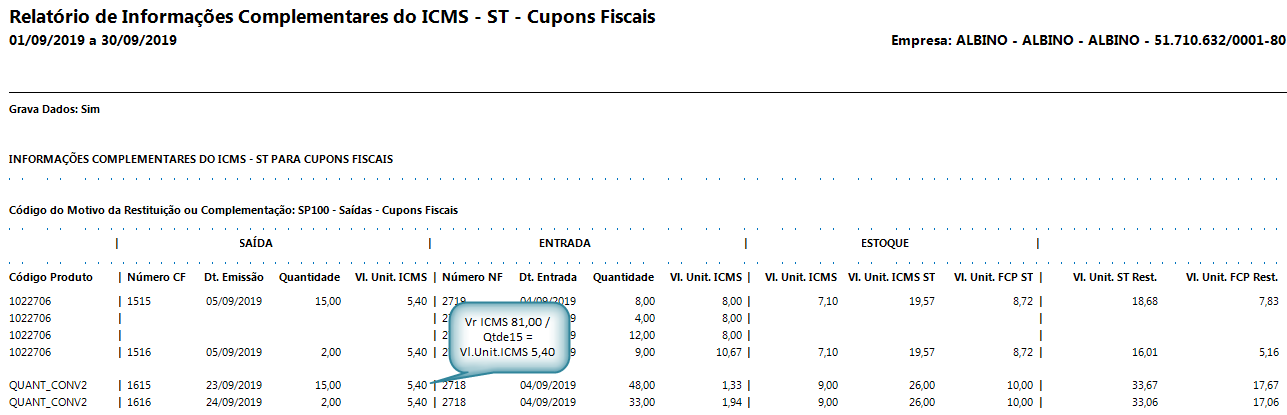Click the report title heading
This screenshot has height=415, width=1287.
point(332,18)
